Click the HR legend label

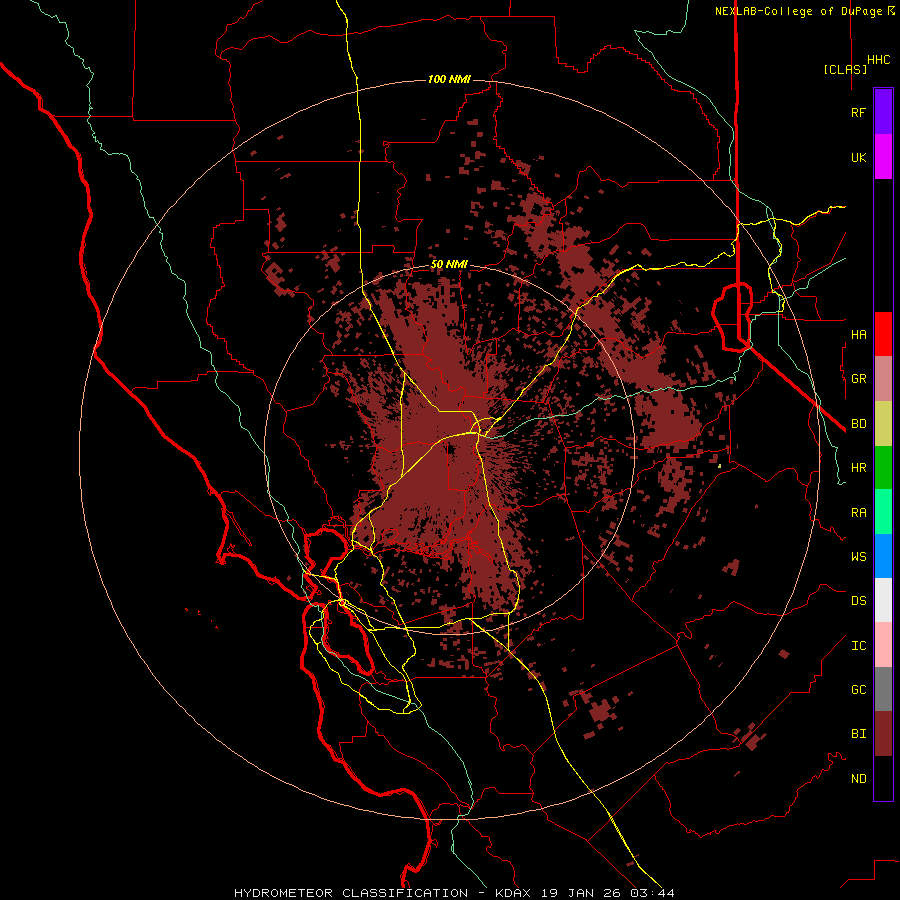coord(859,468)
